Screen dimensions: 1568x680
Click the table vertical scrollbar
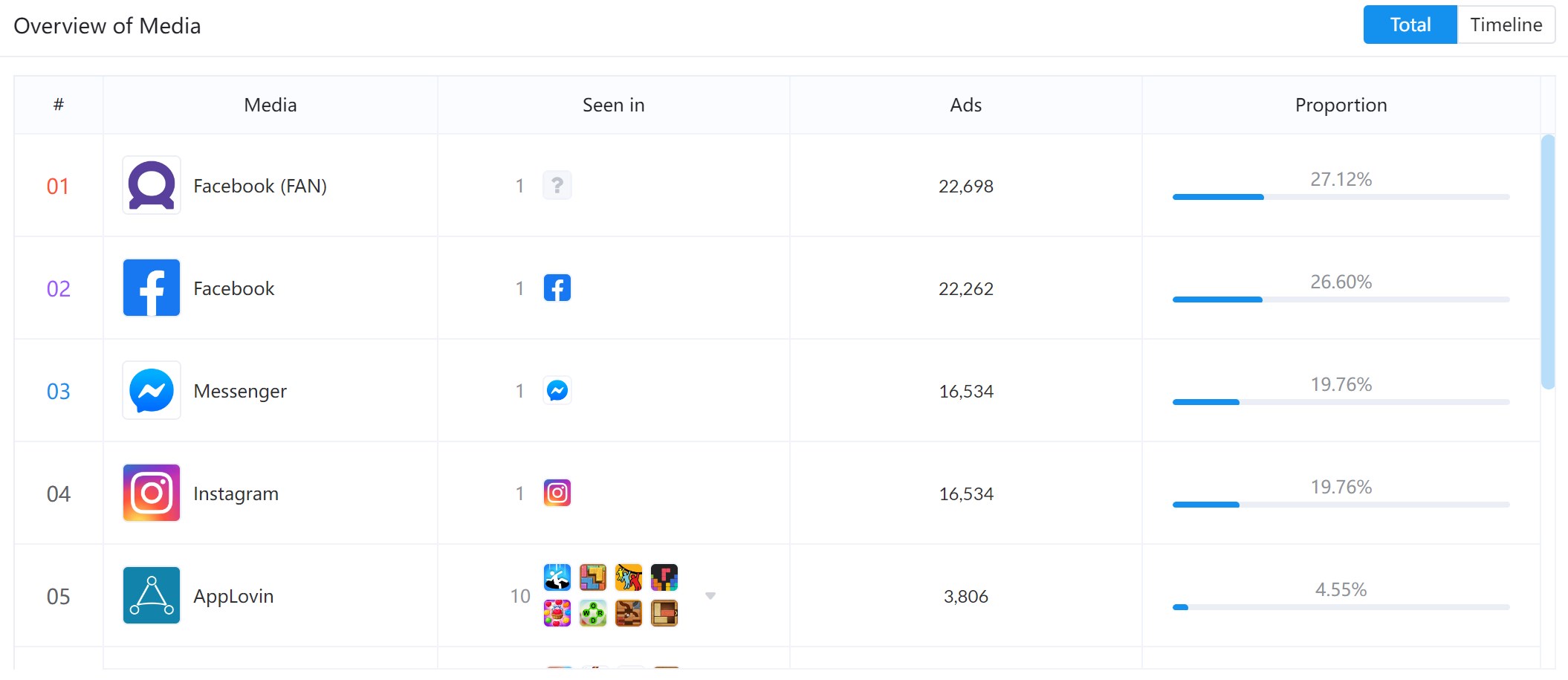point(1548,262)
